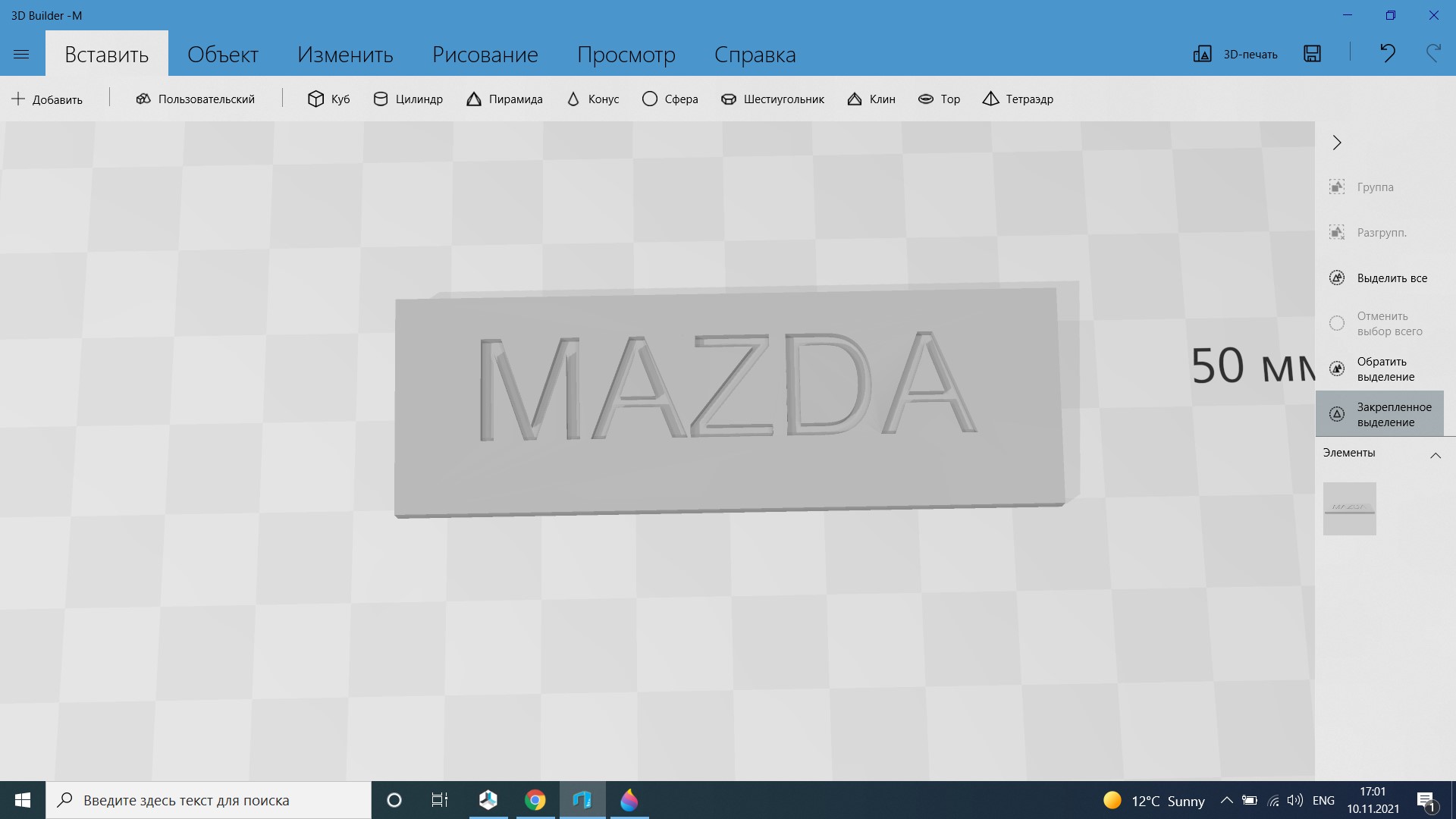Open Google Chrome from the taskbar
This screenshot has width=1456, height=819.
click(x=535, y=800)
